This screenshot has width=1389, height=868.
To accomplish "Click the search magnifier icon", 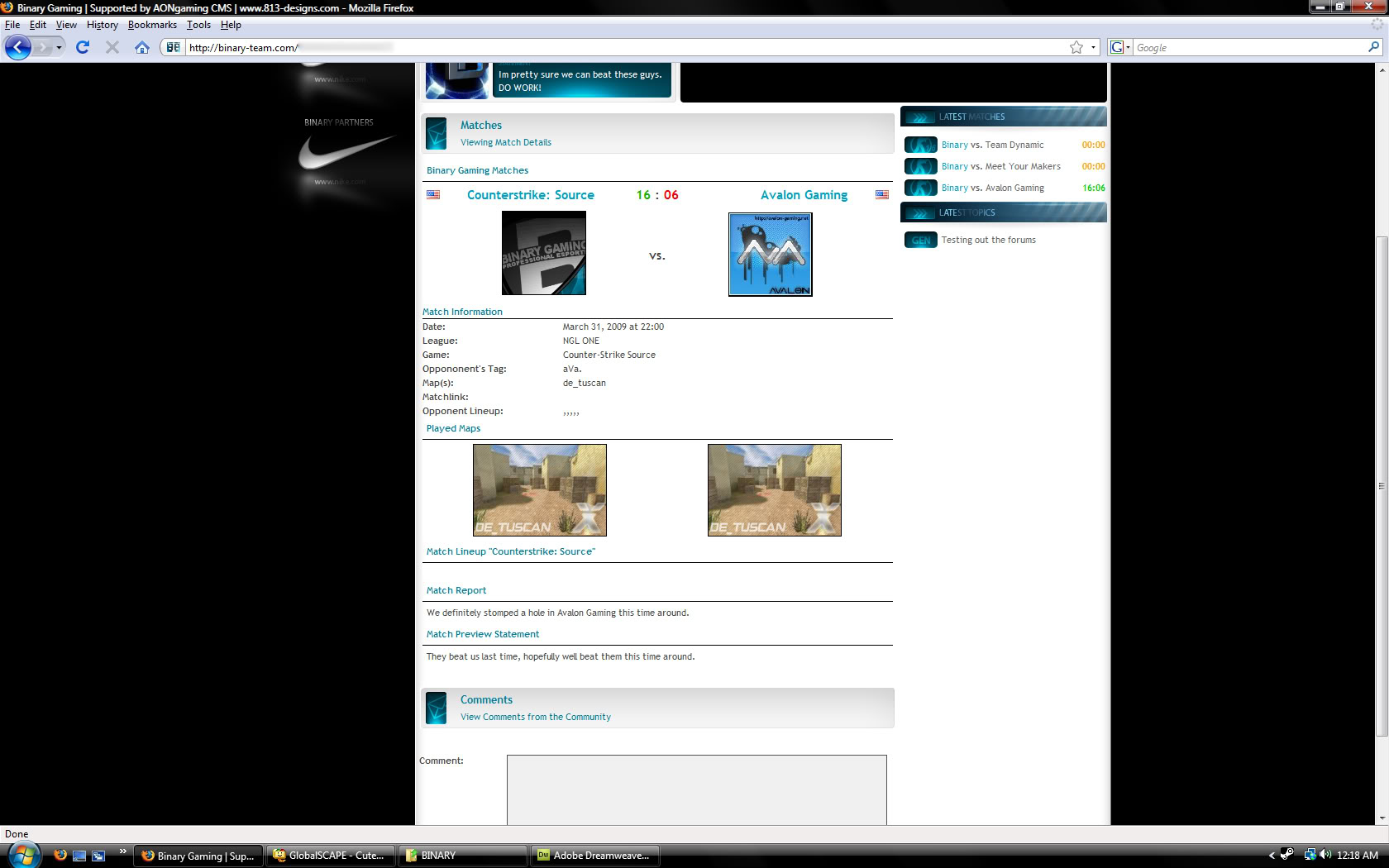I will (x=1373, y=47).
